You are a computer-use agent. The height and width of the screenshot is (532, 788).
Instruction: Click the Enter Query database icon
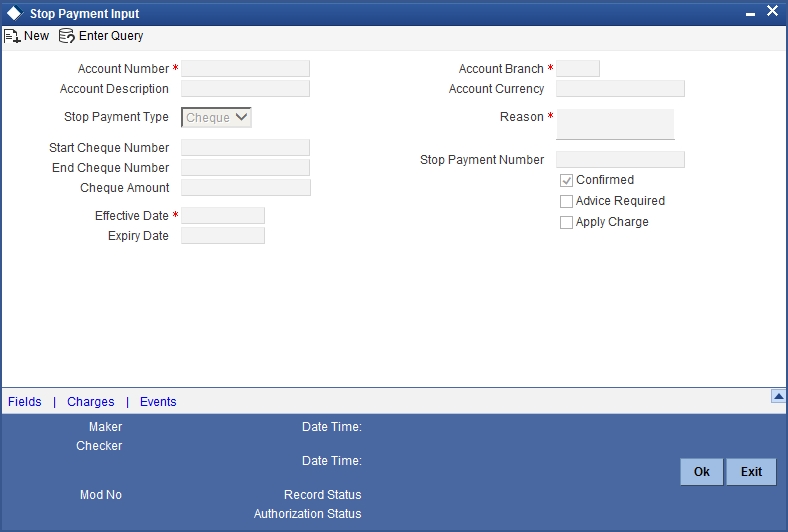coord(67,36)
